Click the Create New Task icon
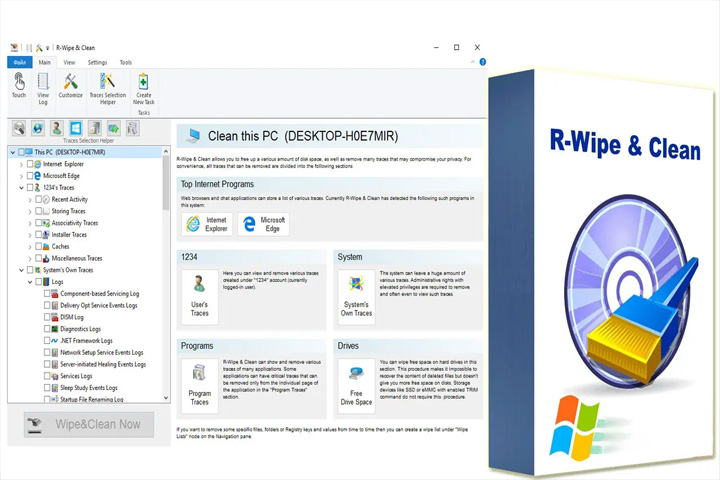 [143, 89]
